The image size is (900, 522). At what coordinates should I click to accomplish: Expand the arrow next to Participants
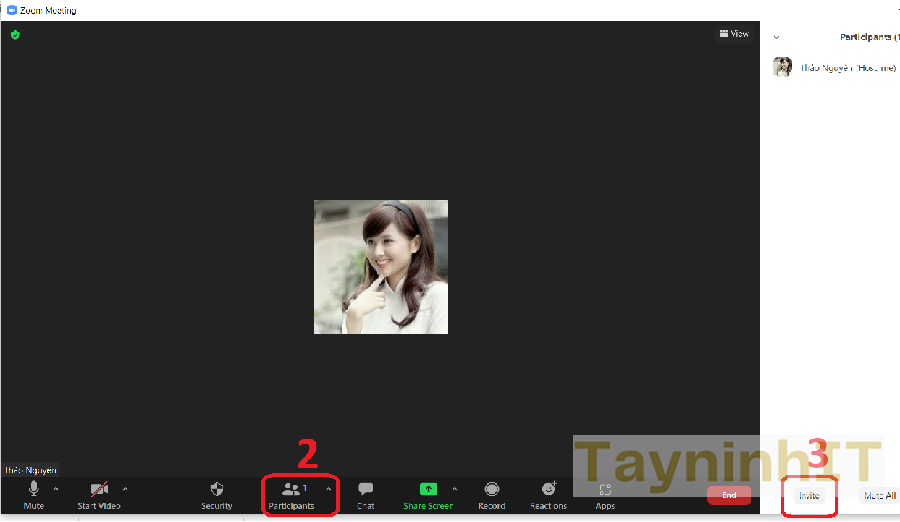329,489
